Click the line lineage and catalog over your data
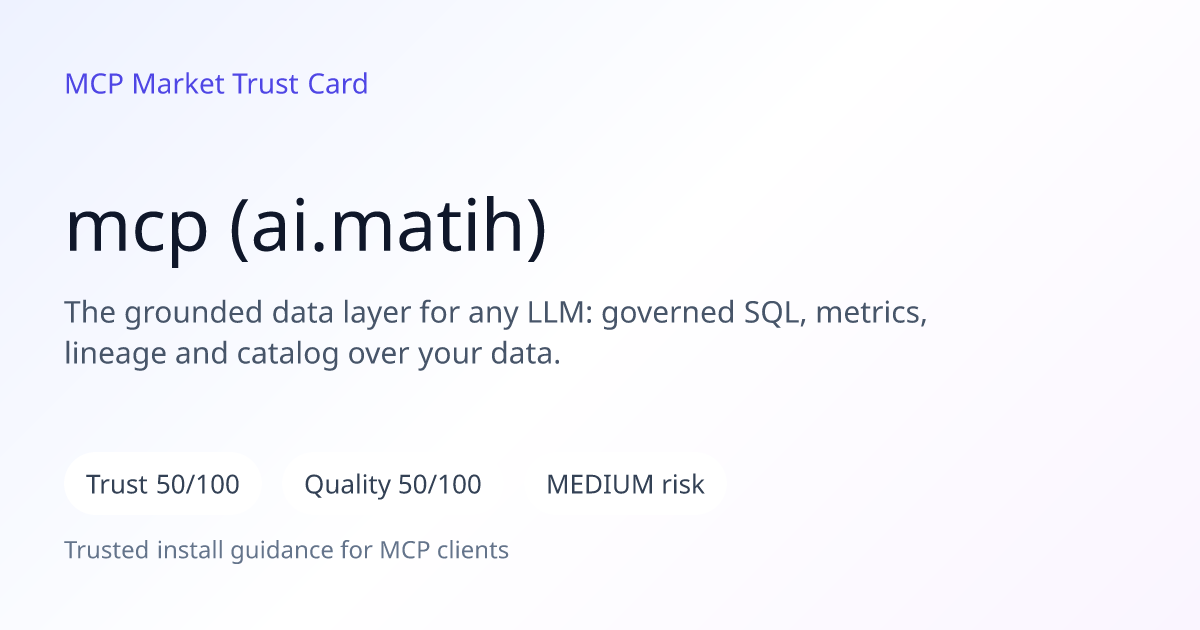Viewport: 1200px width, 630px height. pos(312,354)
